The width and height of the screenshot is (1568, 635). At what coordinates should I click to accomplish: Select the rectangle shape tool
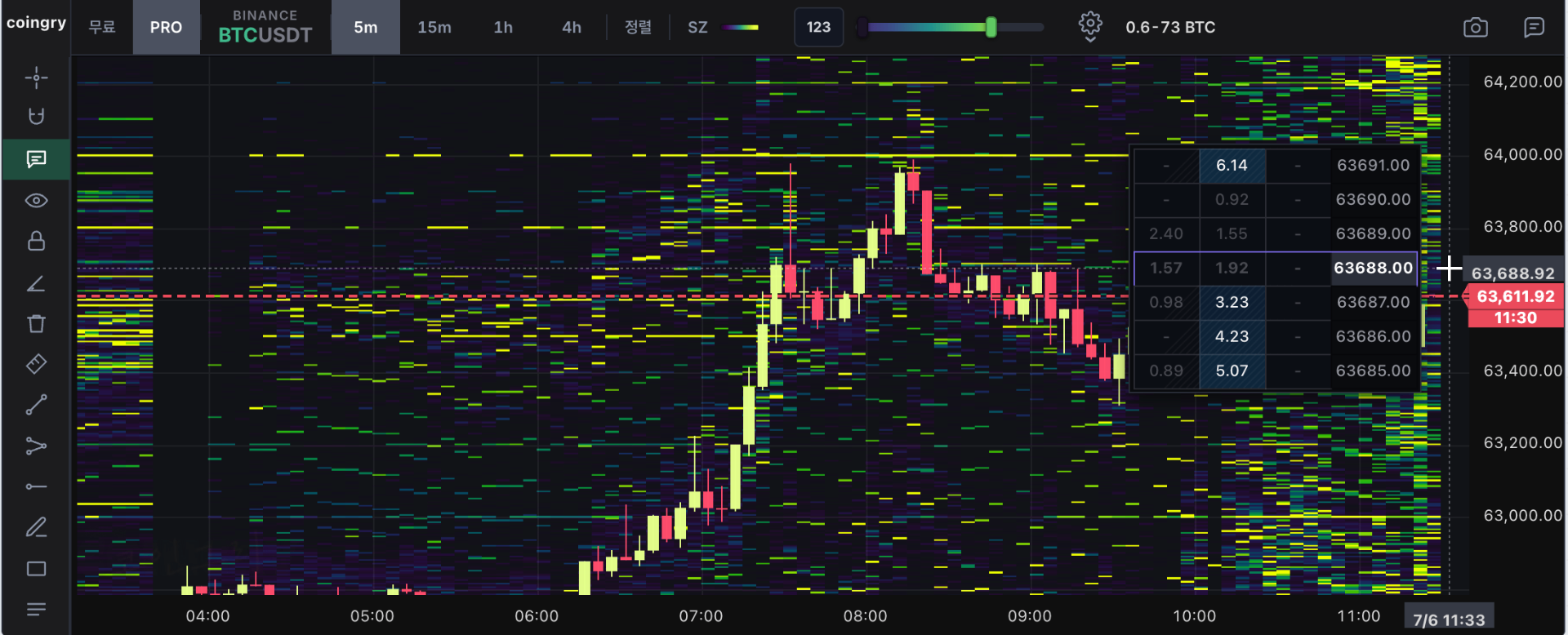pos(36,569)
